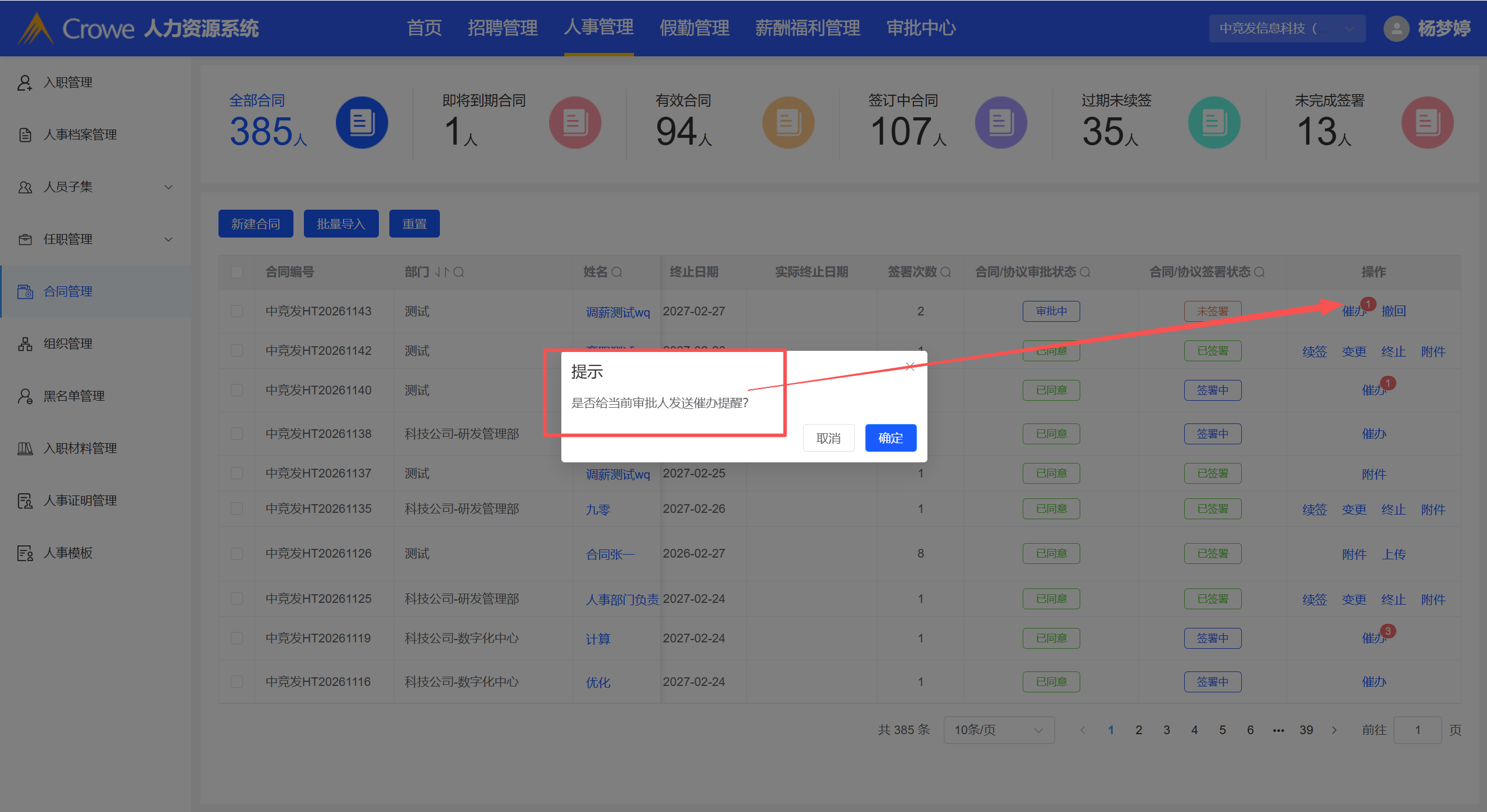The height and width of the screenshot is (812, 1487).
Task: Click the 签订中合同 purple document icon
Action: click(x=1001, y=123)
